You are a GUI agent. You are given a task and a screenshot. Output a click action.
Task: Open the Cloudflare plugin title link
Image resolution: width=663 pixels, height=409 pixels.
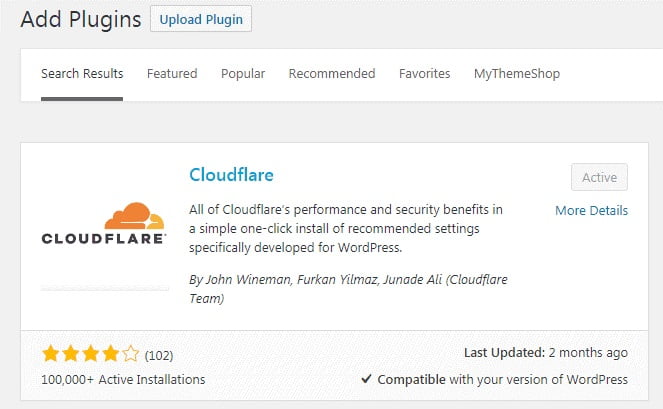point(231,175)
